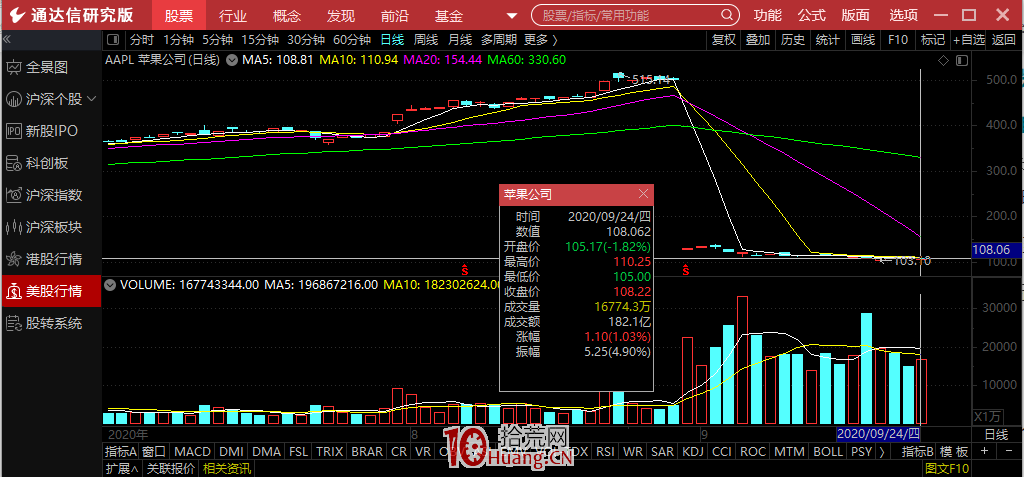
Task: Open 公式 menu
Action: [x=812, y=15]
